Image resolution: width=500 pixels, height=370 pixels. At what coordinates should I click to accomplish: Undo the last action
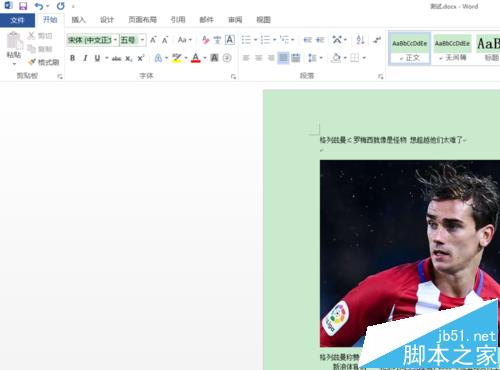coord(39,6)
